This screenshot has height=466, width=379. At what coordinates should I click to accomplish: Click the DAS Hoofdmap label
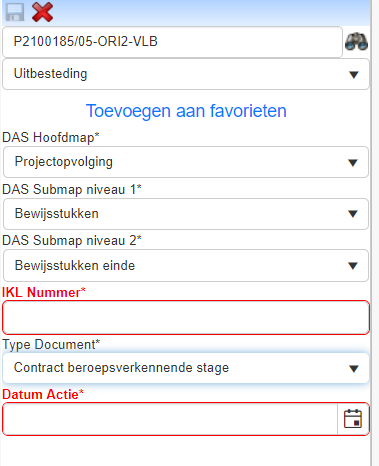point(51,137)
